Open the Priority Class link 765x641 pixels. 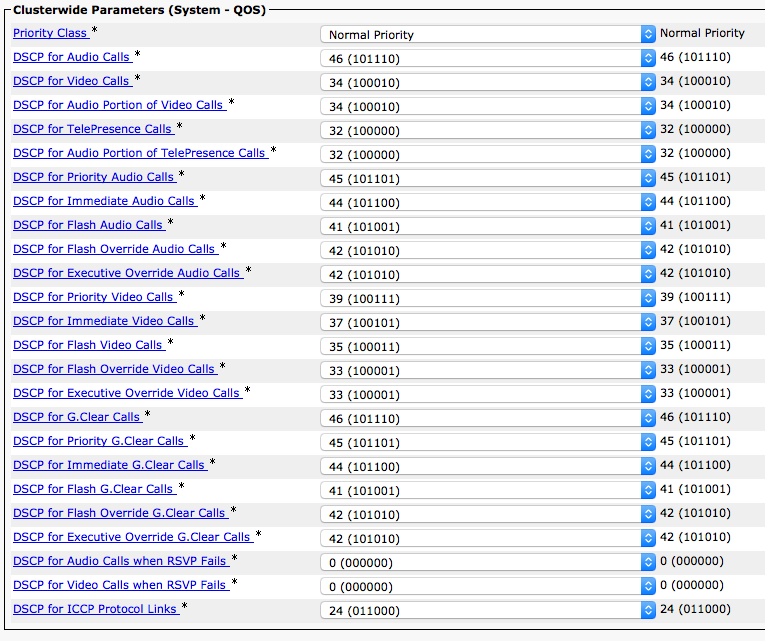tap(51, 33)
